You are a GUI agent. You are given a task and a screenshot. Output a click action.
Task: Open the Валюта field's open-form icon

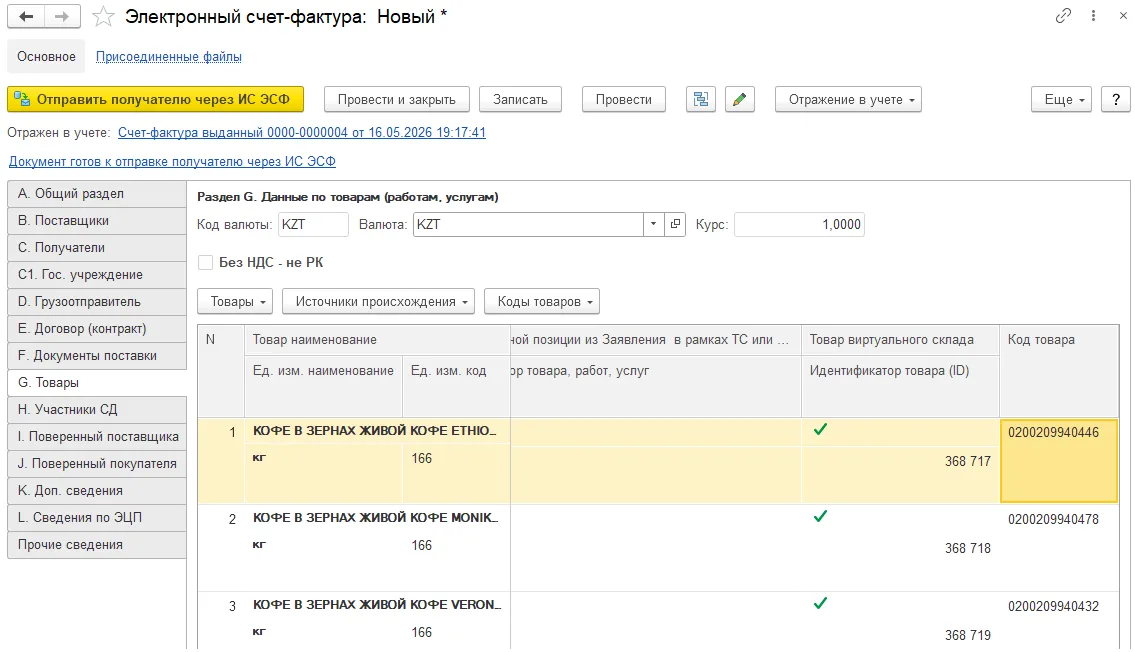coord(675,224)
